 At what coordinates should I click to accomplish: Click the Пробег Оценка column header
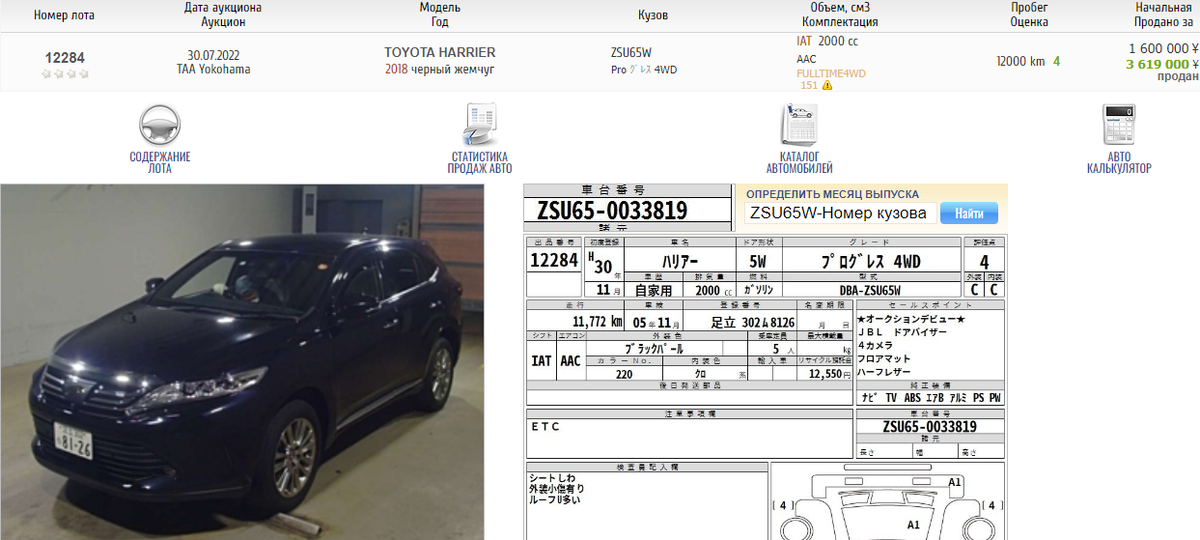[1029, 14]
